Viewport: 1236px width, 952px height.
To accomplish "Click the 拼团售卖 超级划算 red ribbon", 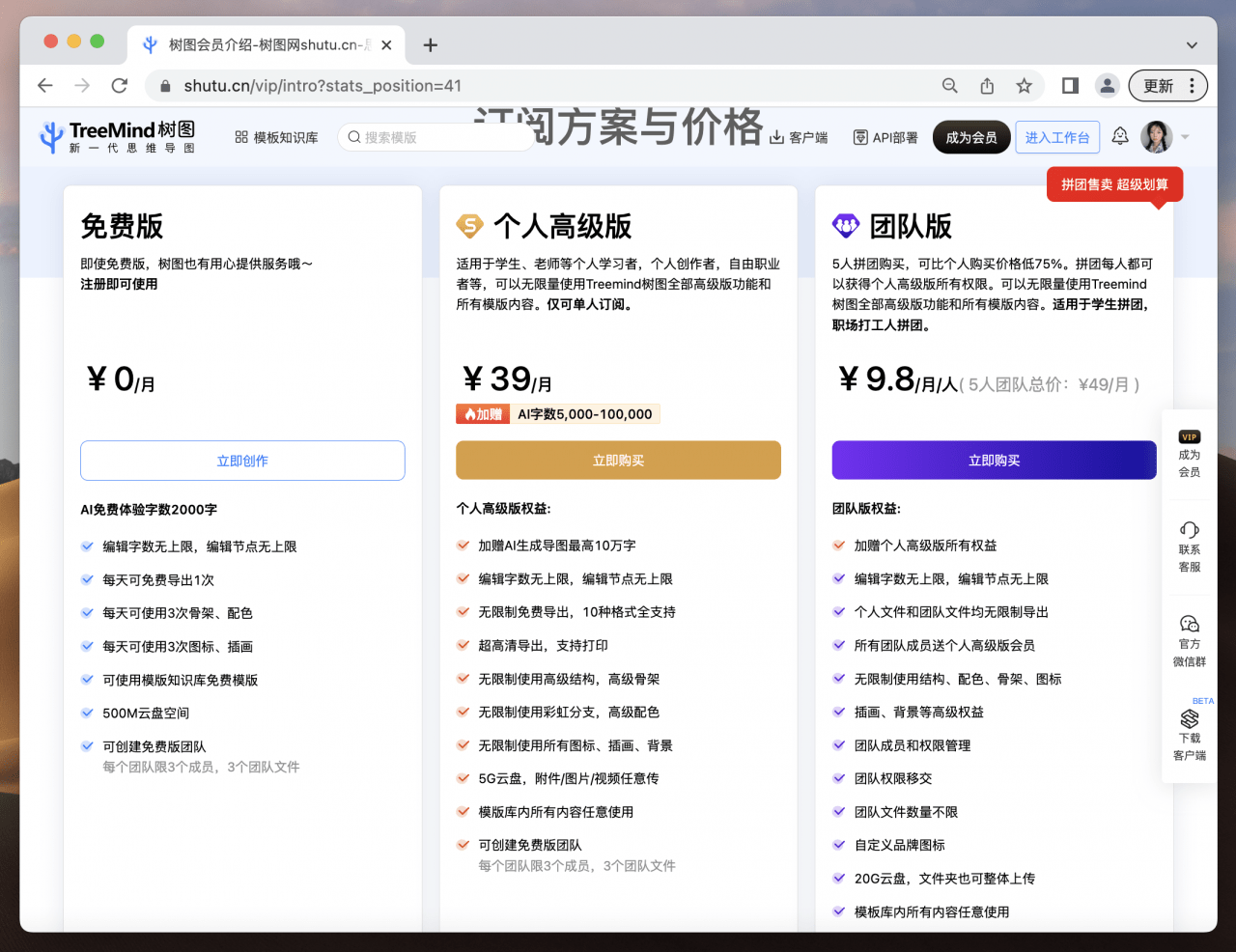I will tap(1114, 183).
